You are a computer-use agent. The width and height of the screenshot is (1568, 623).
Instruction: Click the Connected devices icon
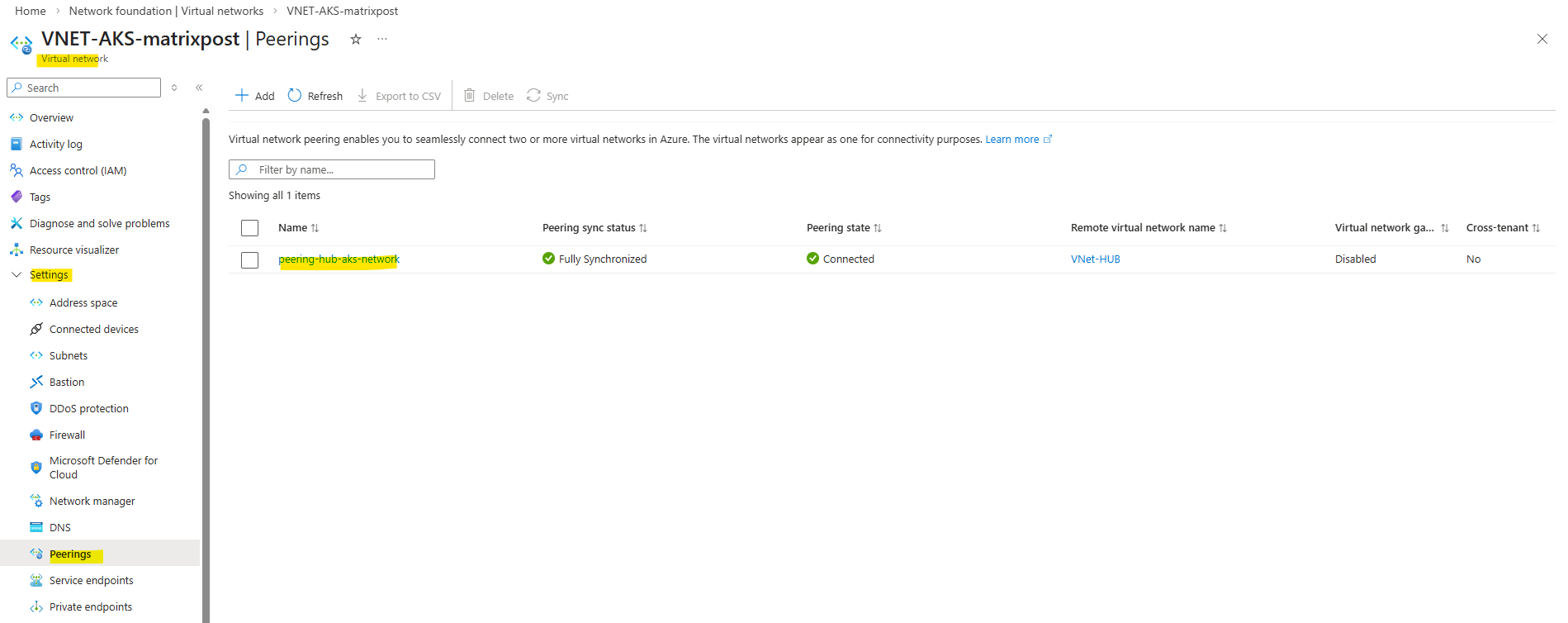click(36, 329)
